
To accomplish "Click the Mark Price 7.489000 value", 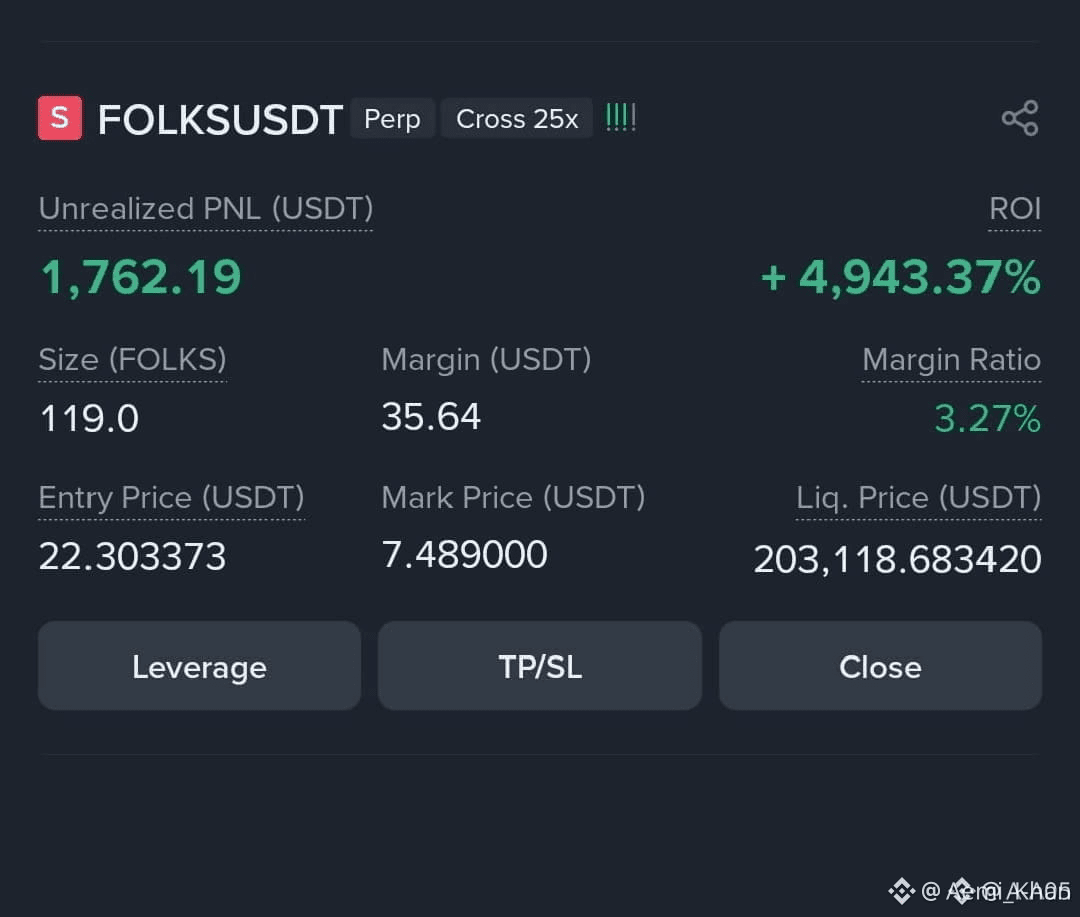I will click(464, 555).
